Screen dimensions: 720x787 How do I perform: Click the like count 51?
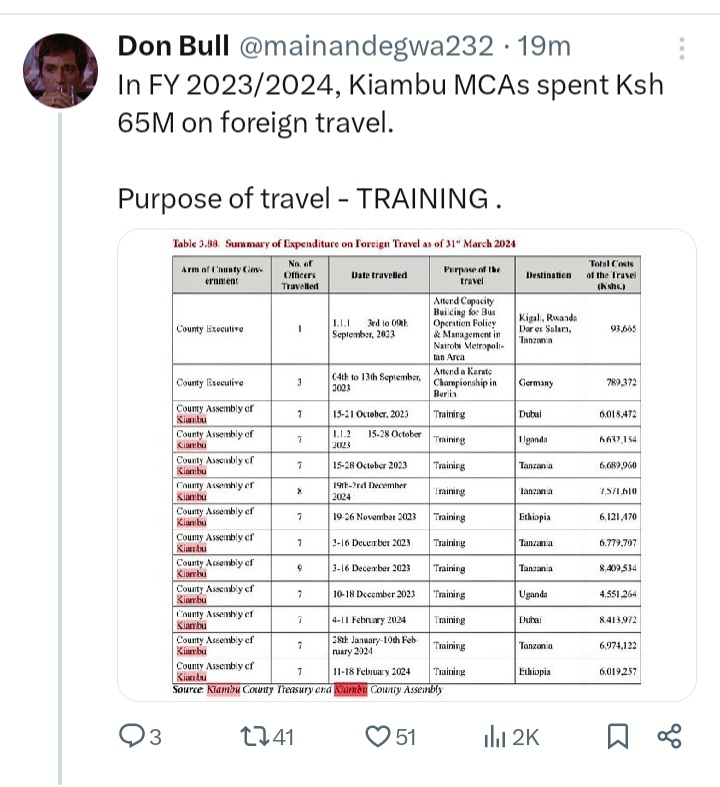coord(405,738)
